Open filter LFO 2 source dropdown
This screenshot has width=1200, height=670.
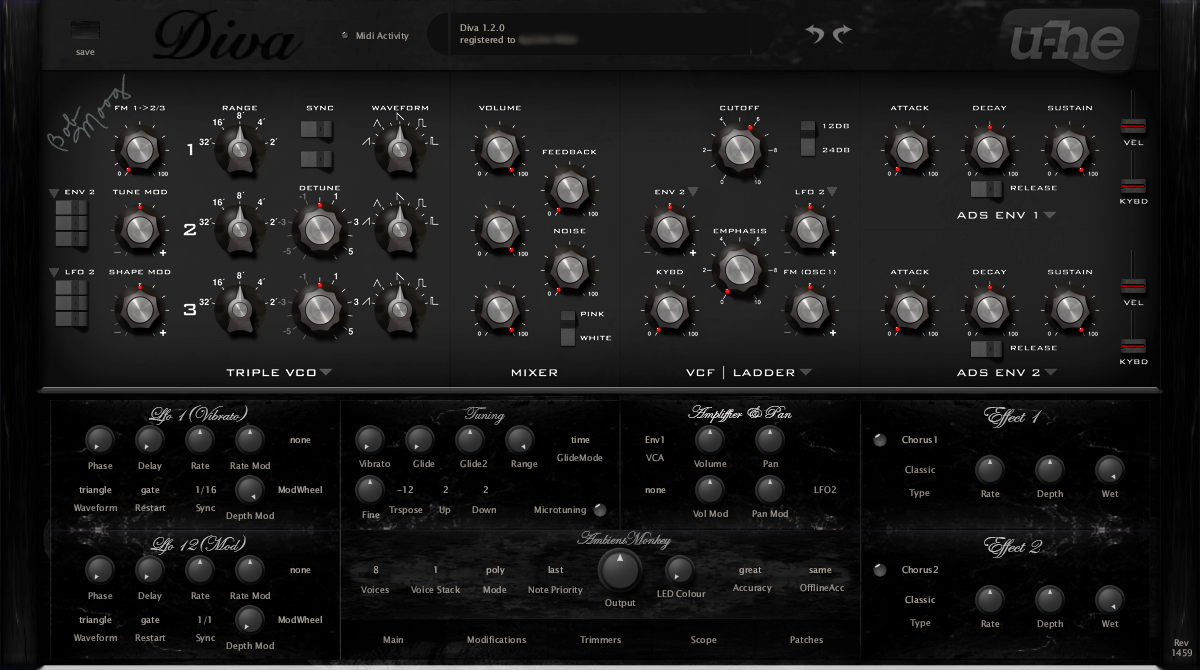[832, 191]
